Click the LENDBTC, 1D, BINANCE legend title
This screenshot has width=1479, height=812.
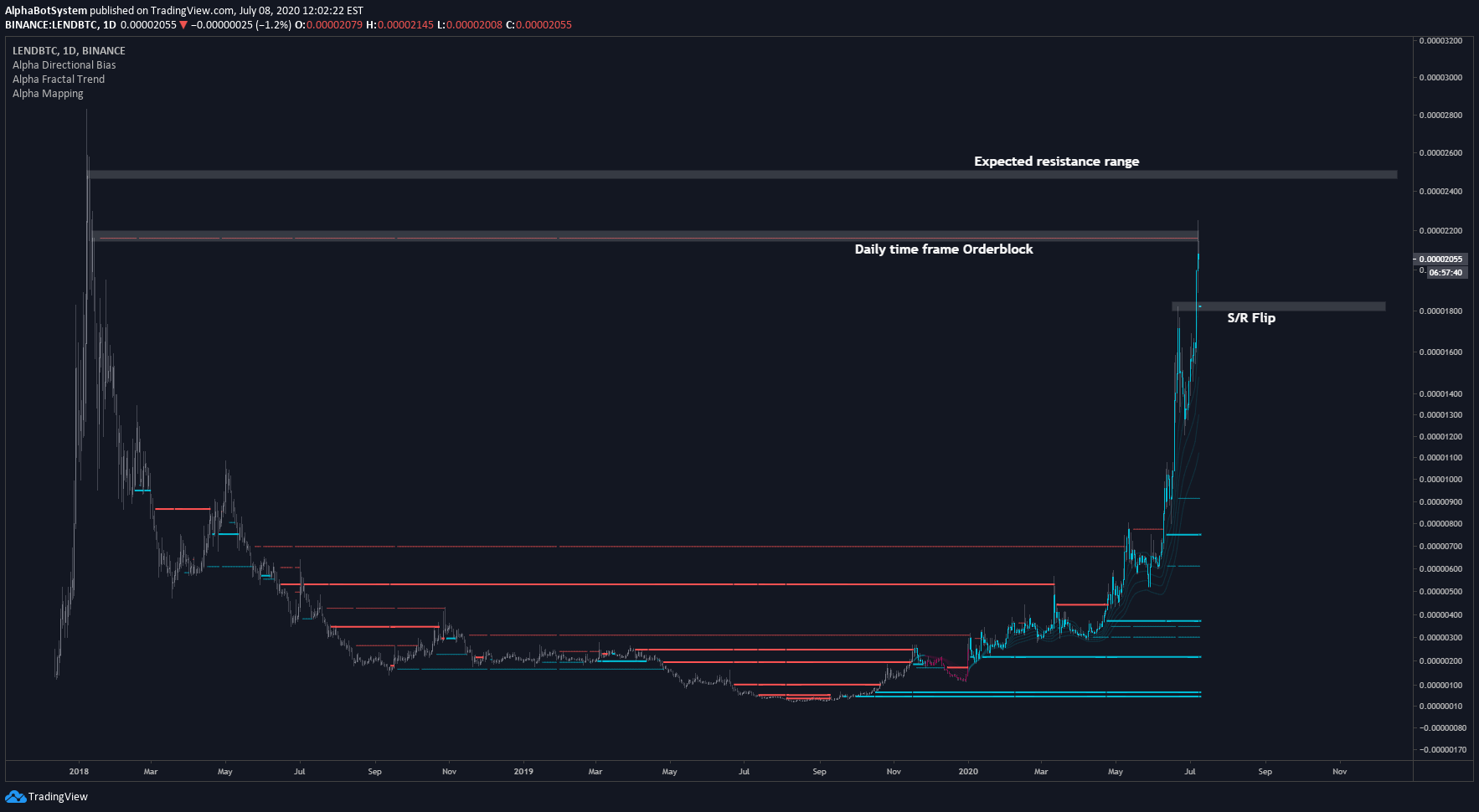click(x=69, y=51)
